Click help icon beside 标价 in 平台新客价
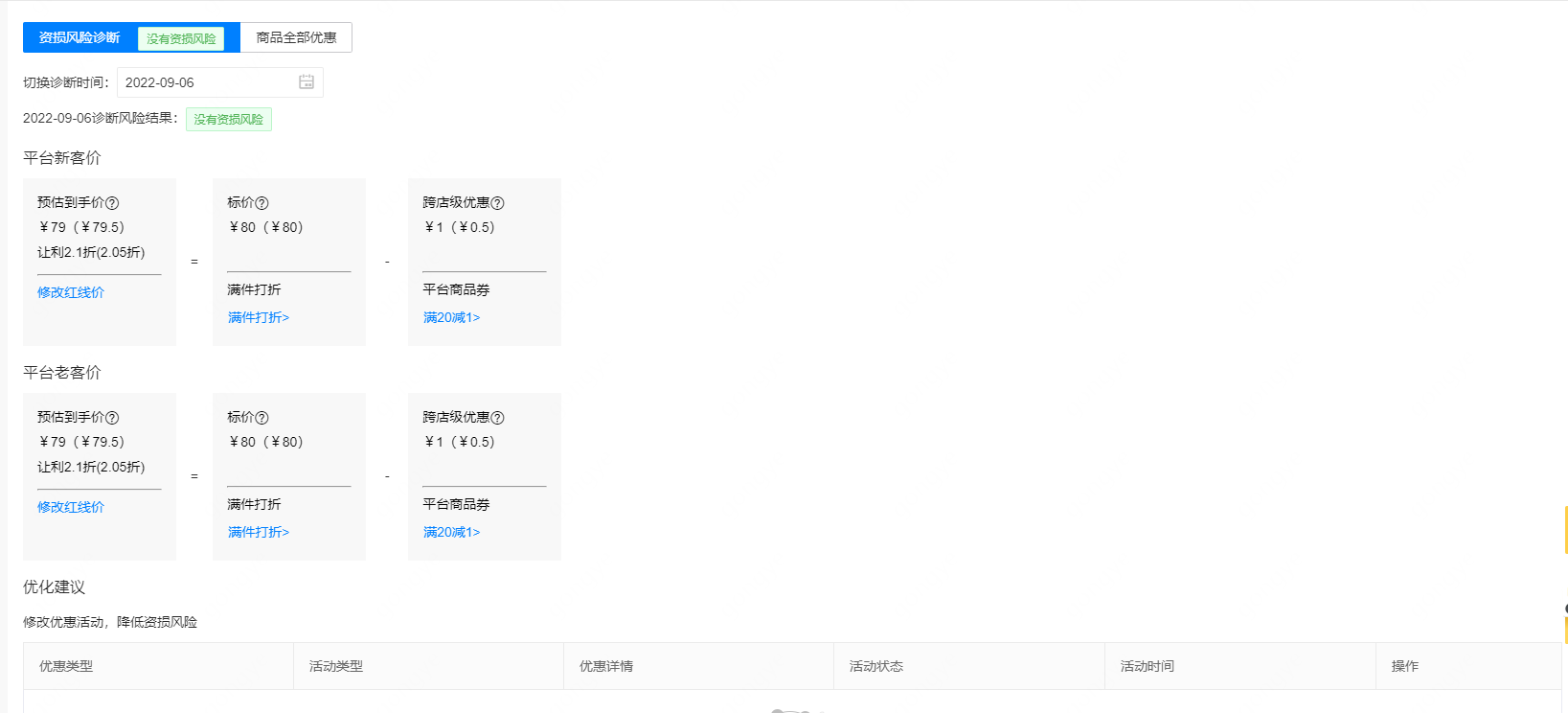 (261, 203)
